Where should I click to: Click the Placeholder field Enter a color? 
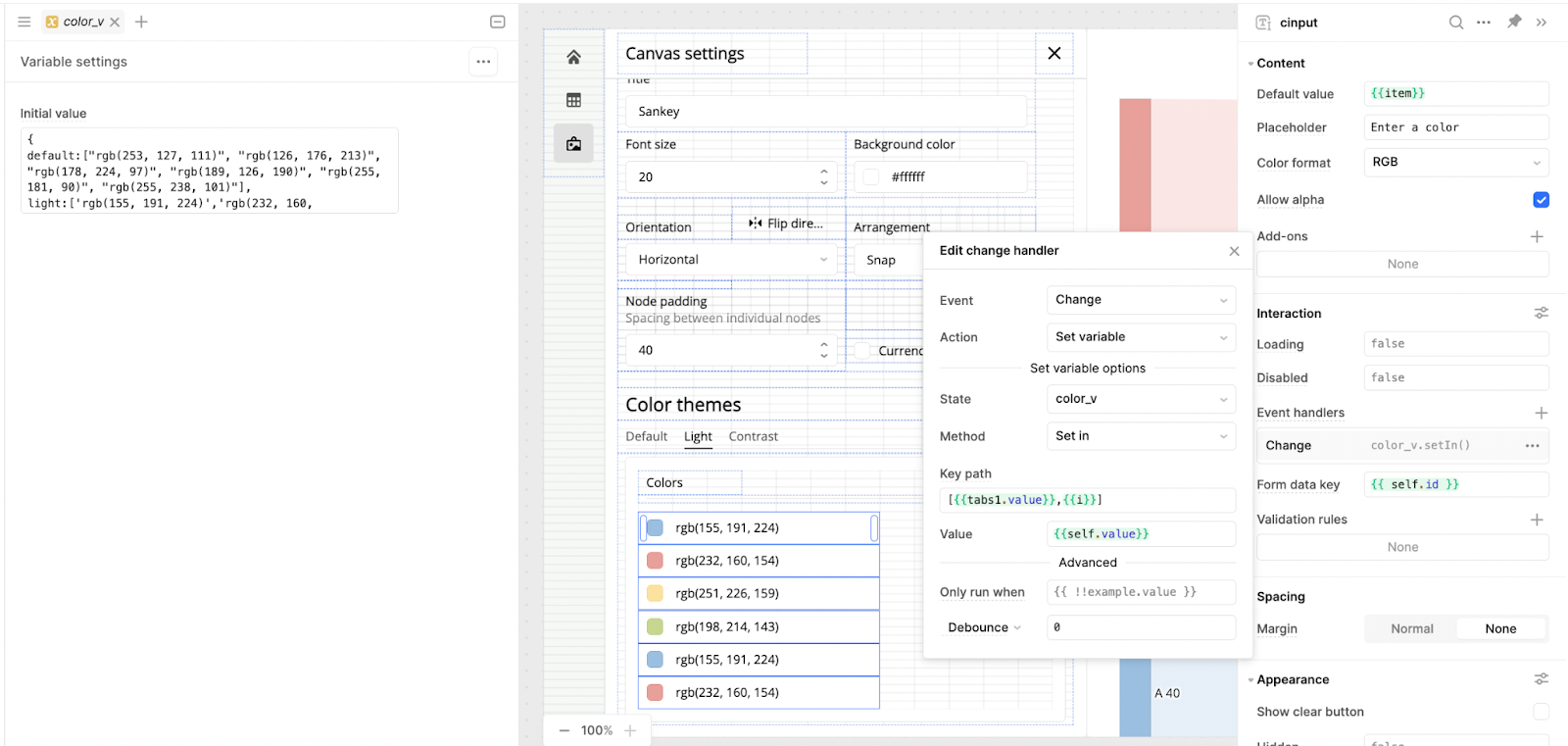pyautogui.click(x=1455, y=127)
